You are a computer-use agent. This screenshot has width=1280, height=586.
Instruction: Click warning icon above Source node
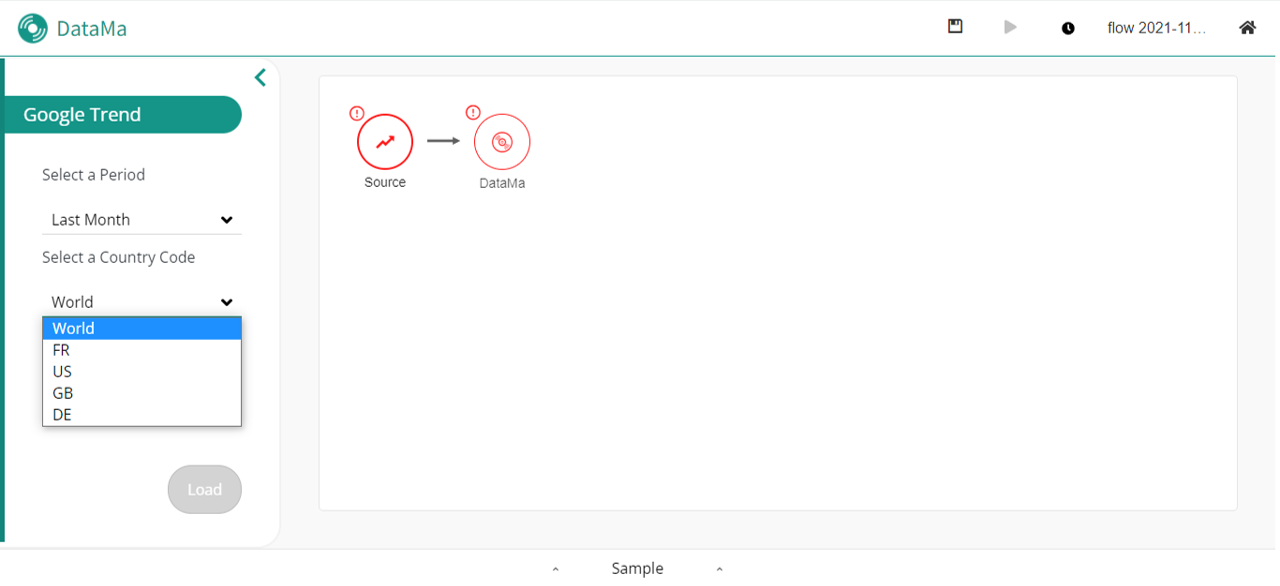[357, 113]
